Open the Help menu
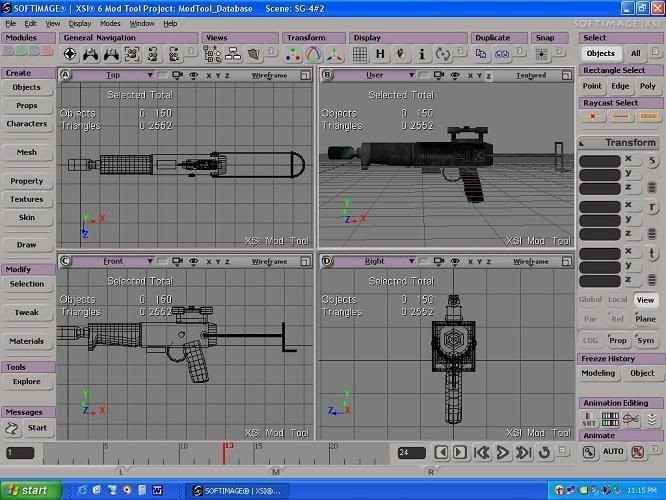 [170, 23]
